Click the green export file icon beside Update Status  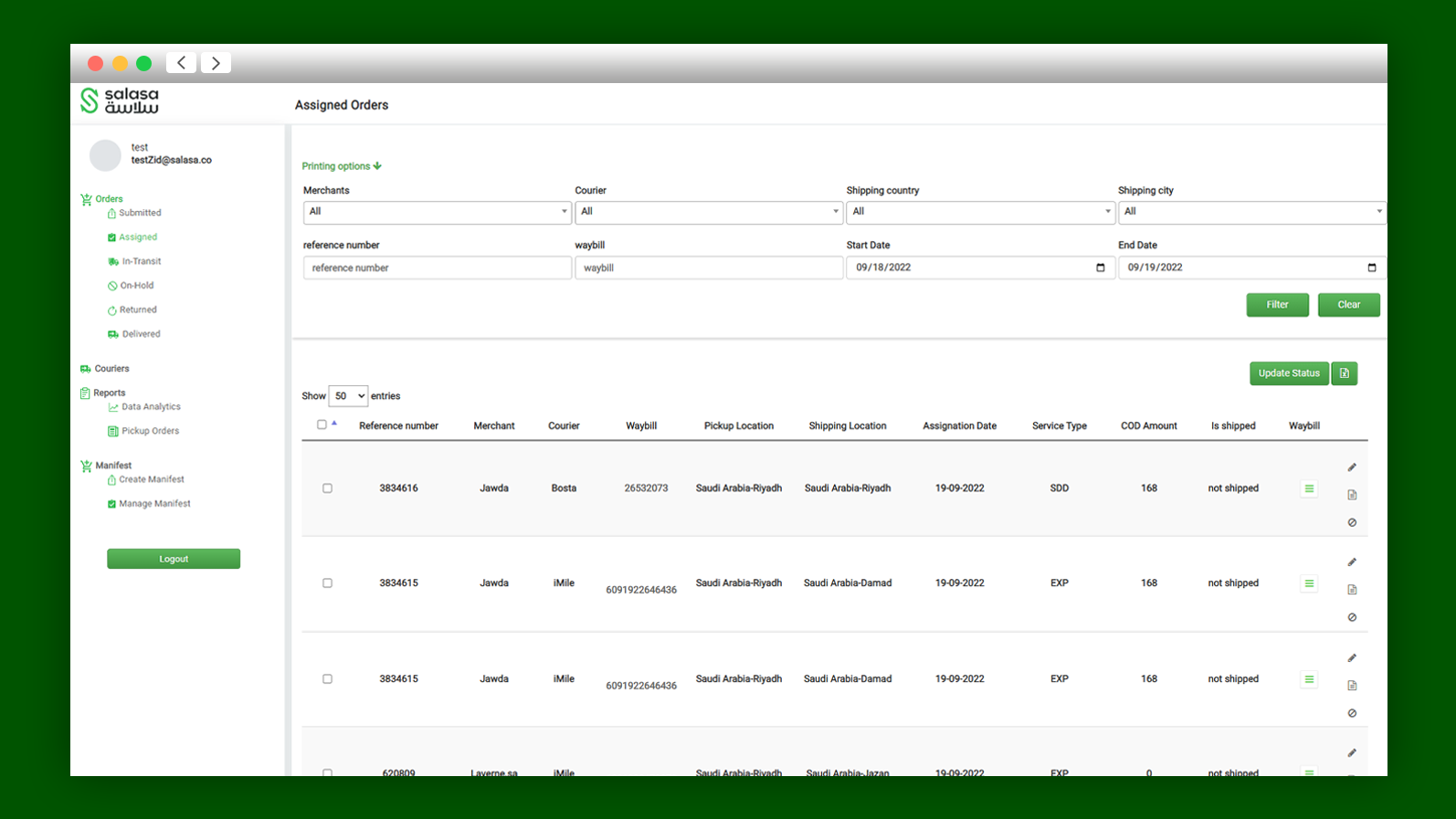pyautogui.click(x=1344, y=373)
